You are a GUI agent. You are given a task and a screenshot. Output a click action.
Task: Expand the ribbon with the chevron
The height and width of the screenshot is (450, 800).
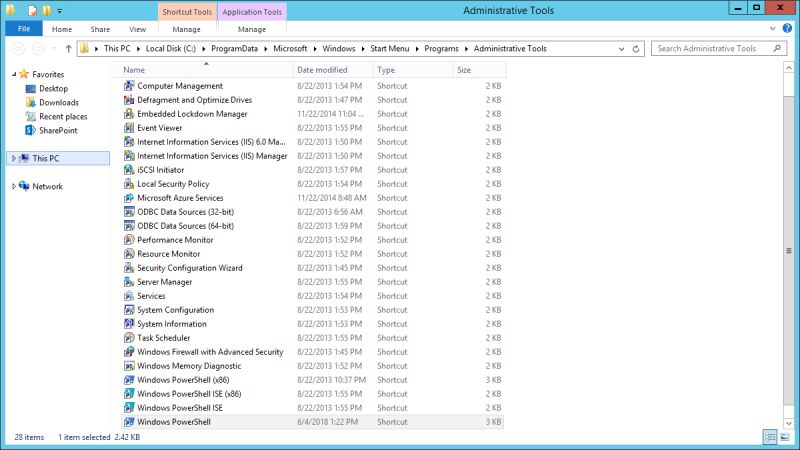click(x=772, y=29)
